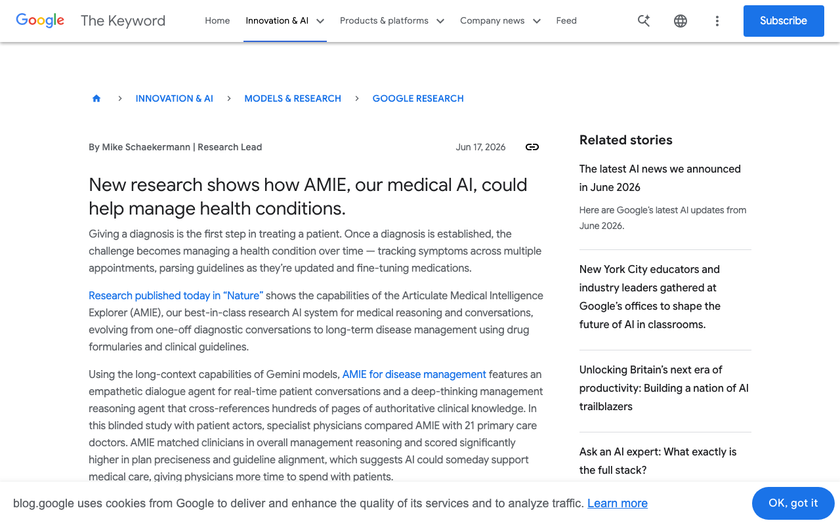Viewport: 840px width, 525px height.
Task: Click the date 'Jun 17, 2026'
Action: (x=481, y=147)
